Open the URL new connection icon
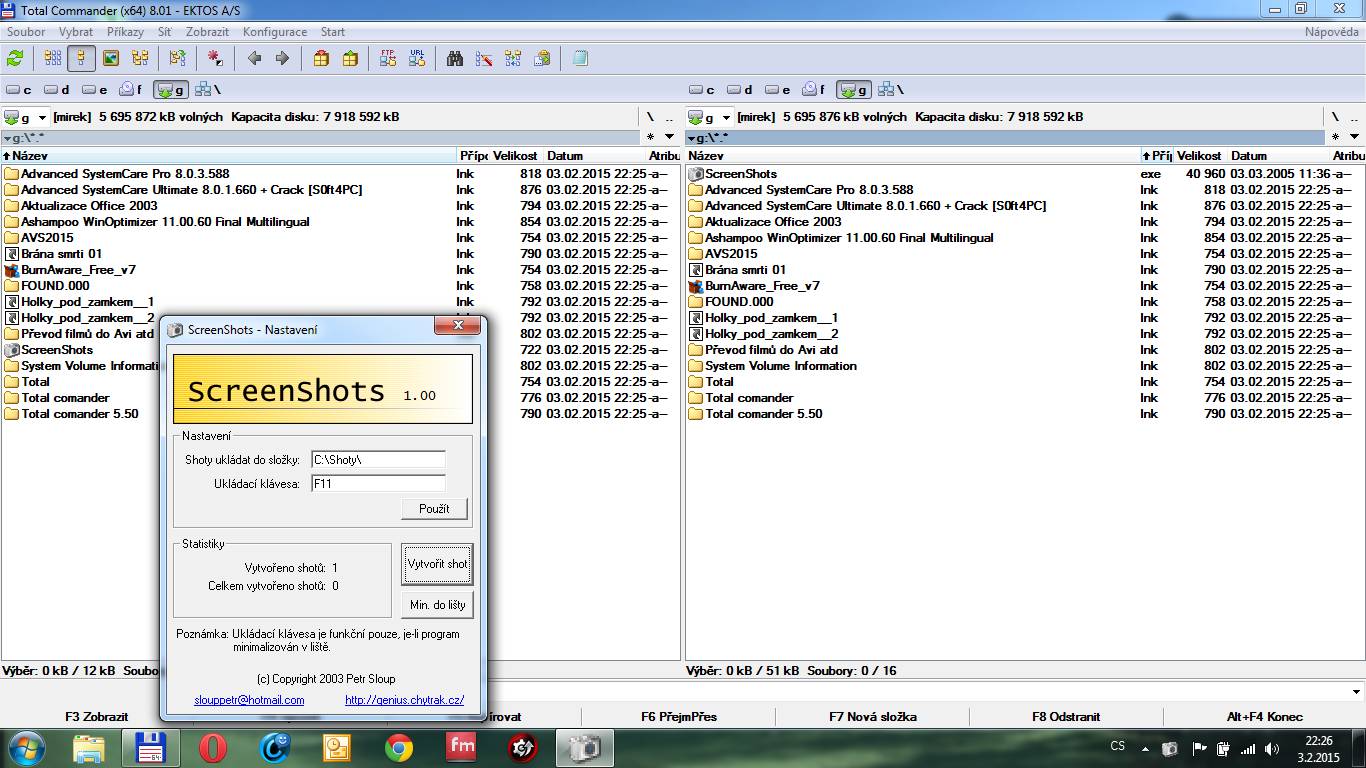 (417, 59)
